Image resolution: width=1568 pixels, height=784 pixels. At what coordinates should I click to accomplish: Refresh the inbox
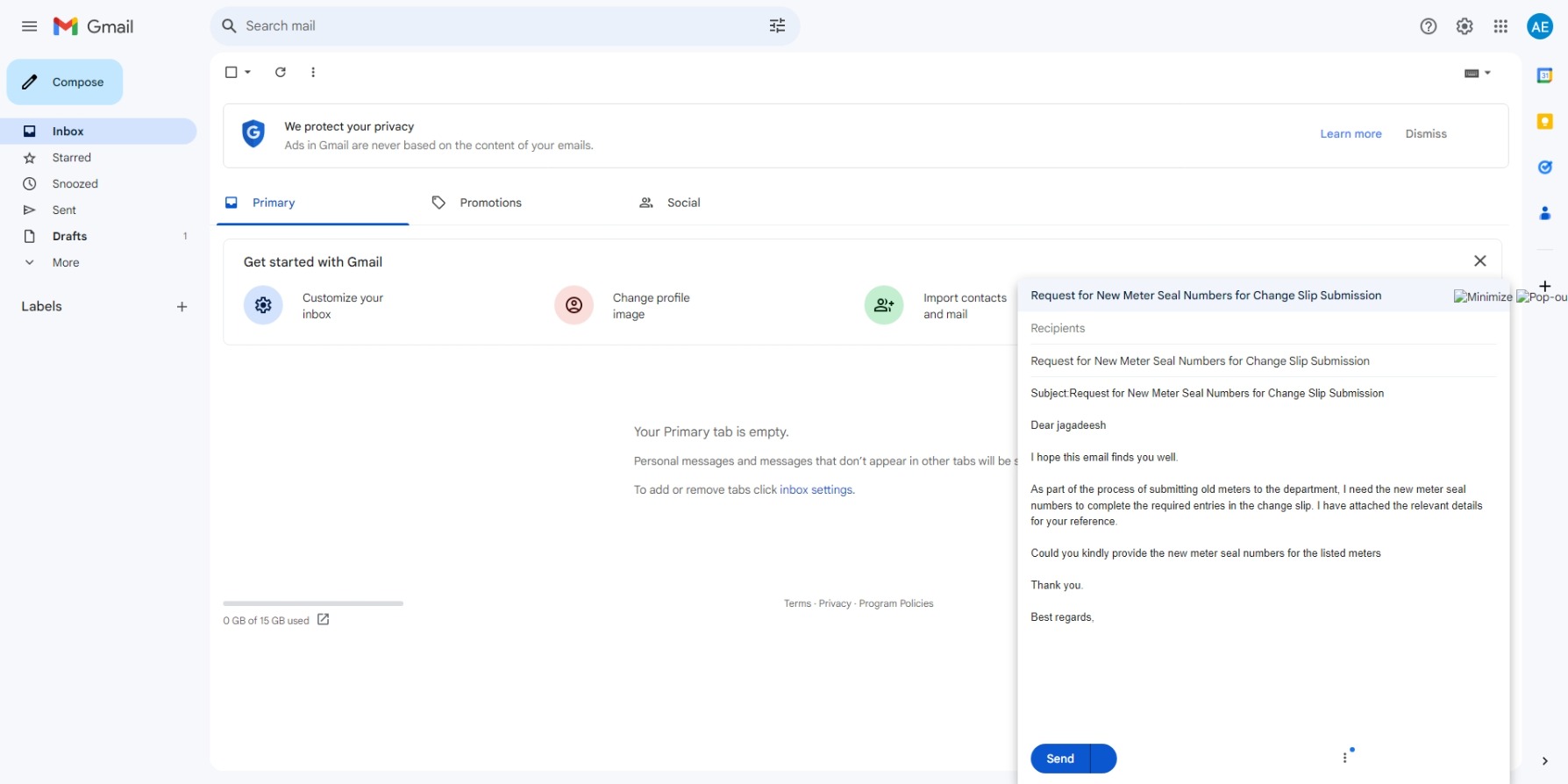[281, 72]
